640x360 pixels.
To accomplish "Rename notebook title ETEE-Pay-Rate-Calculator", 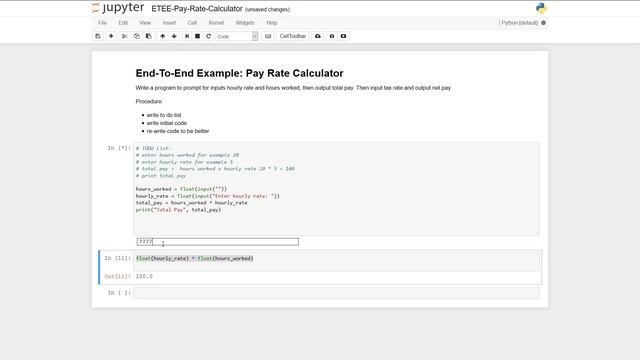I will click(x=197, y=9).
